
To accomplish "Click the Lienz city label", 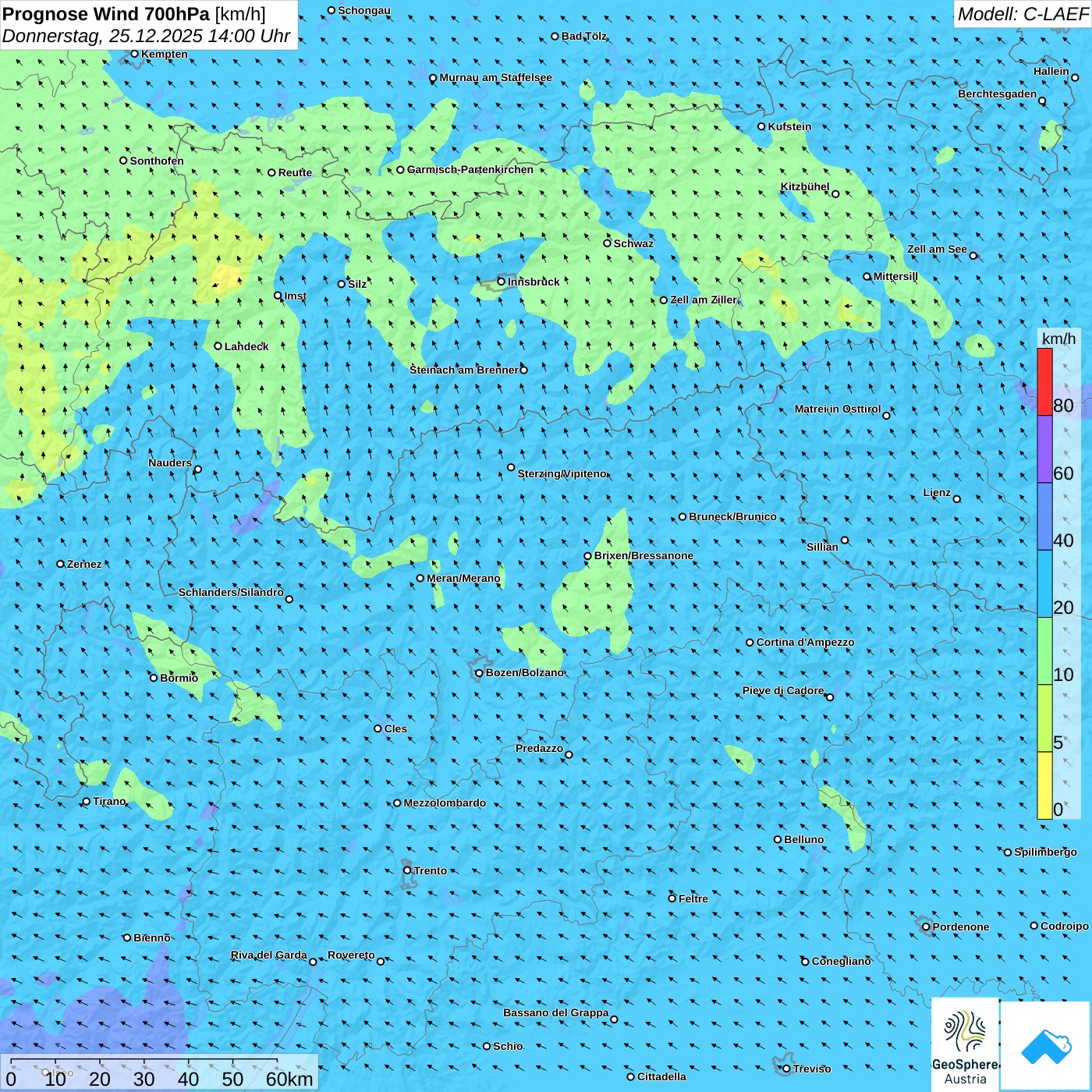I will pos(937,492).
